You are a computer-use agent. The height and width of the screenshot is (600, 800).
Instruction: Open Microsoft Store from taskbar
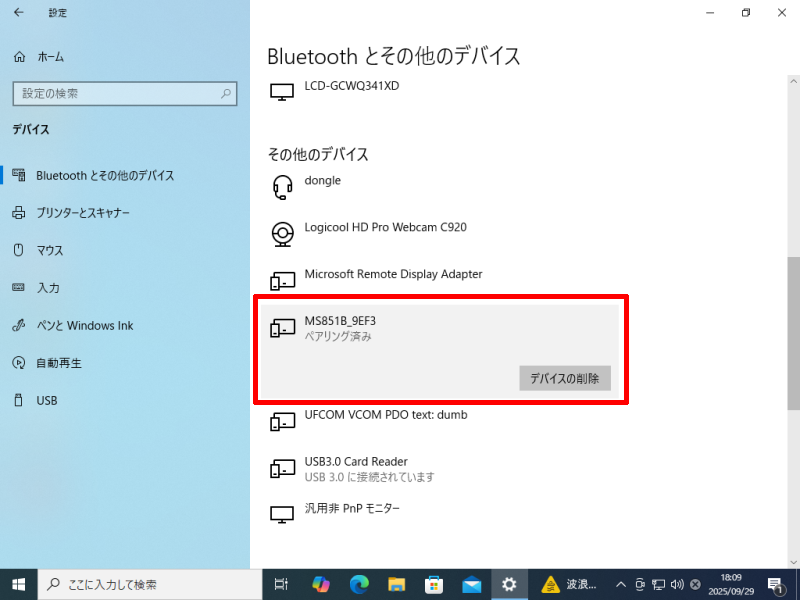(x=434, y=584)
